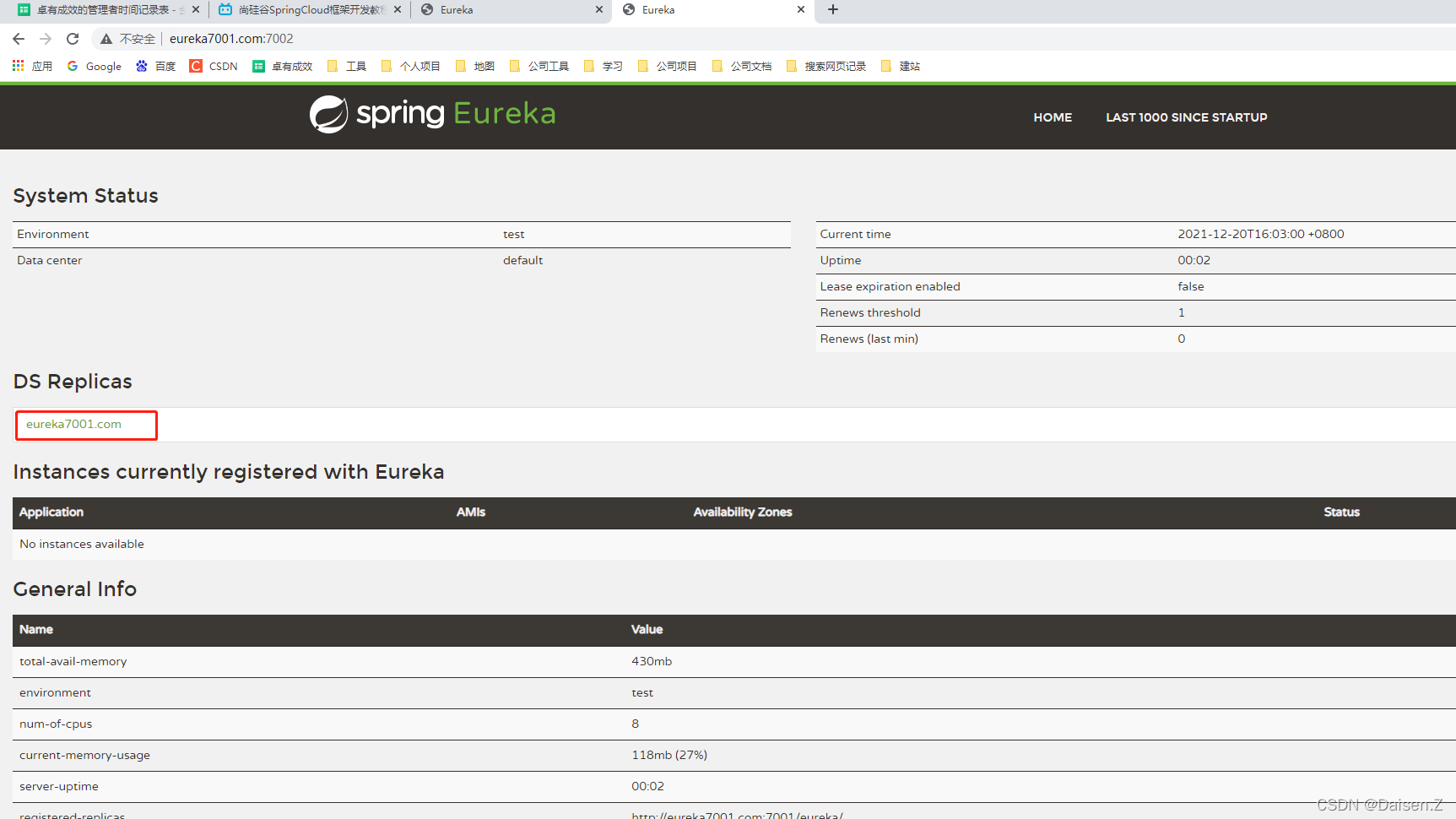Click the Renews (last min) label
Image resolution: width=1456 pixels, height=819 pixels.
(x=869, y=339)
